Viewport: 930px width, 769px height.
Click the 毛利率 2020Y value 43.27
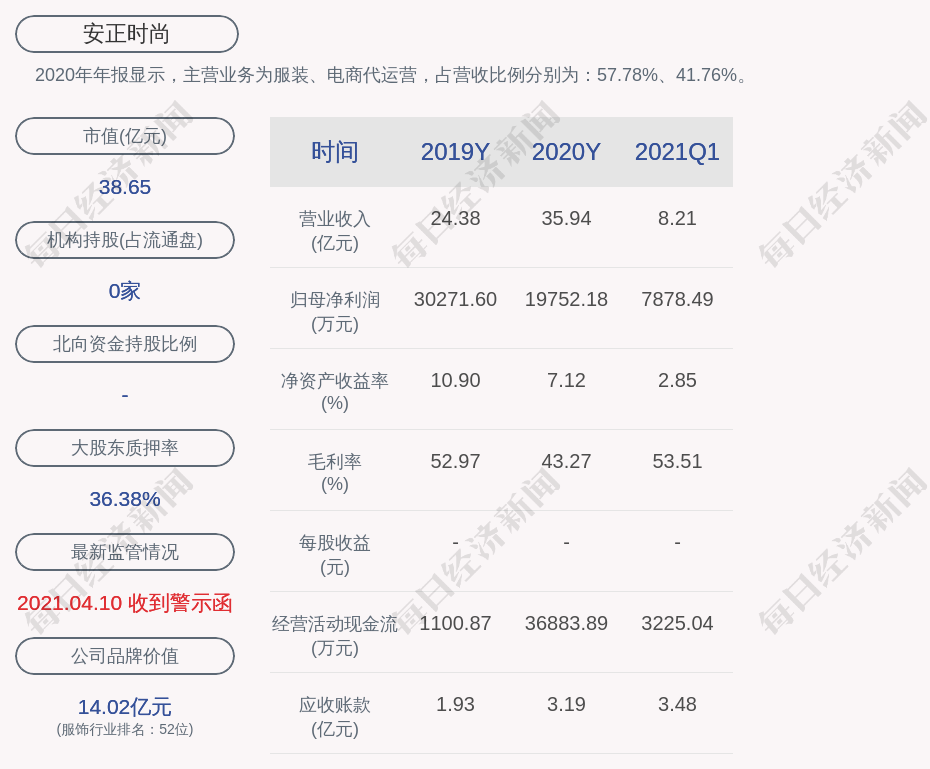pos(566,461)
